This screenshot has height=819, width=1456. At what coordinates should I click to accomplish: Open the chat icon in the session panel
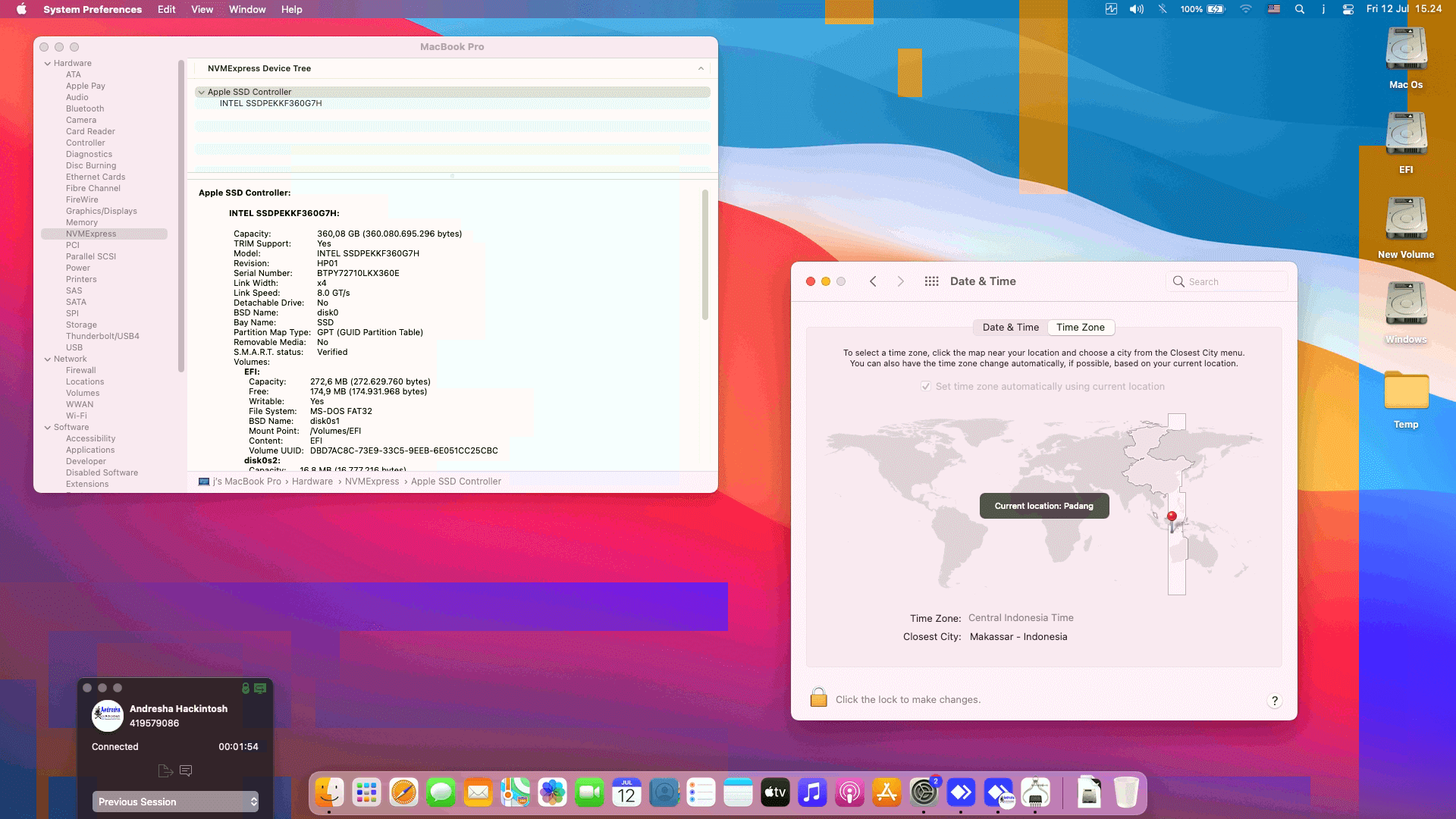(x=186, y=770)
